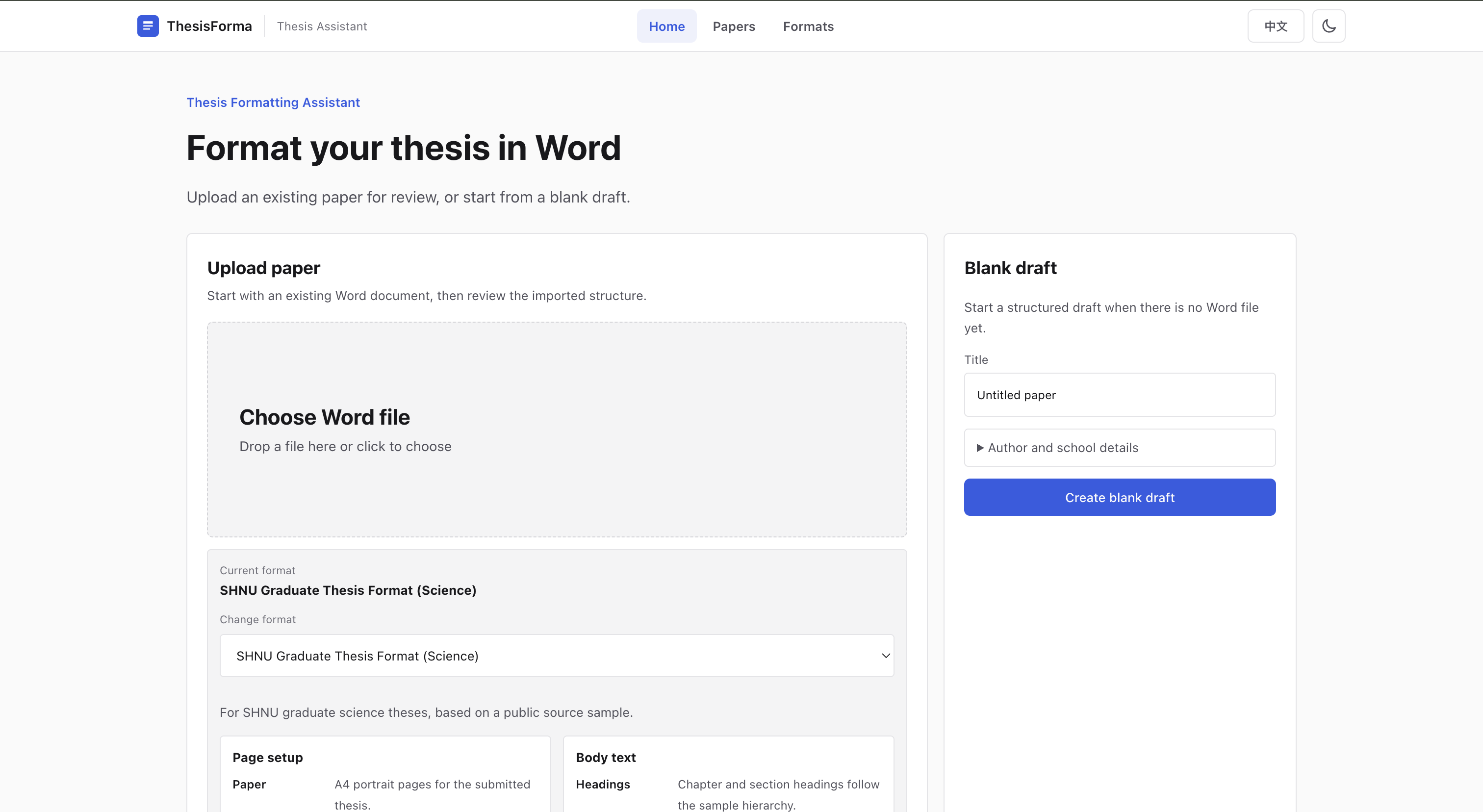Click the Create blank draft button

(1120, 497)
